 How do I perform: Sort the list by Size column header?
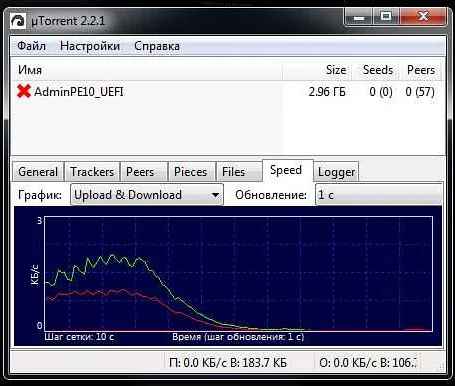coord(317,70)
